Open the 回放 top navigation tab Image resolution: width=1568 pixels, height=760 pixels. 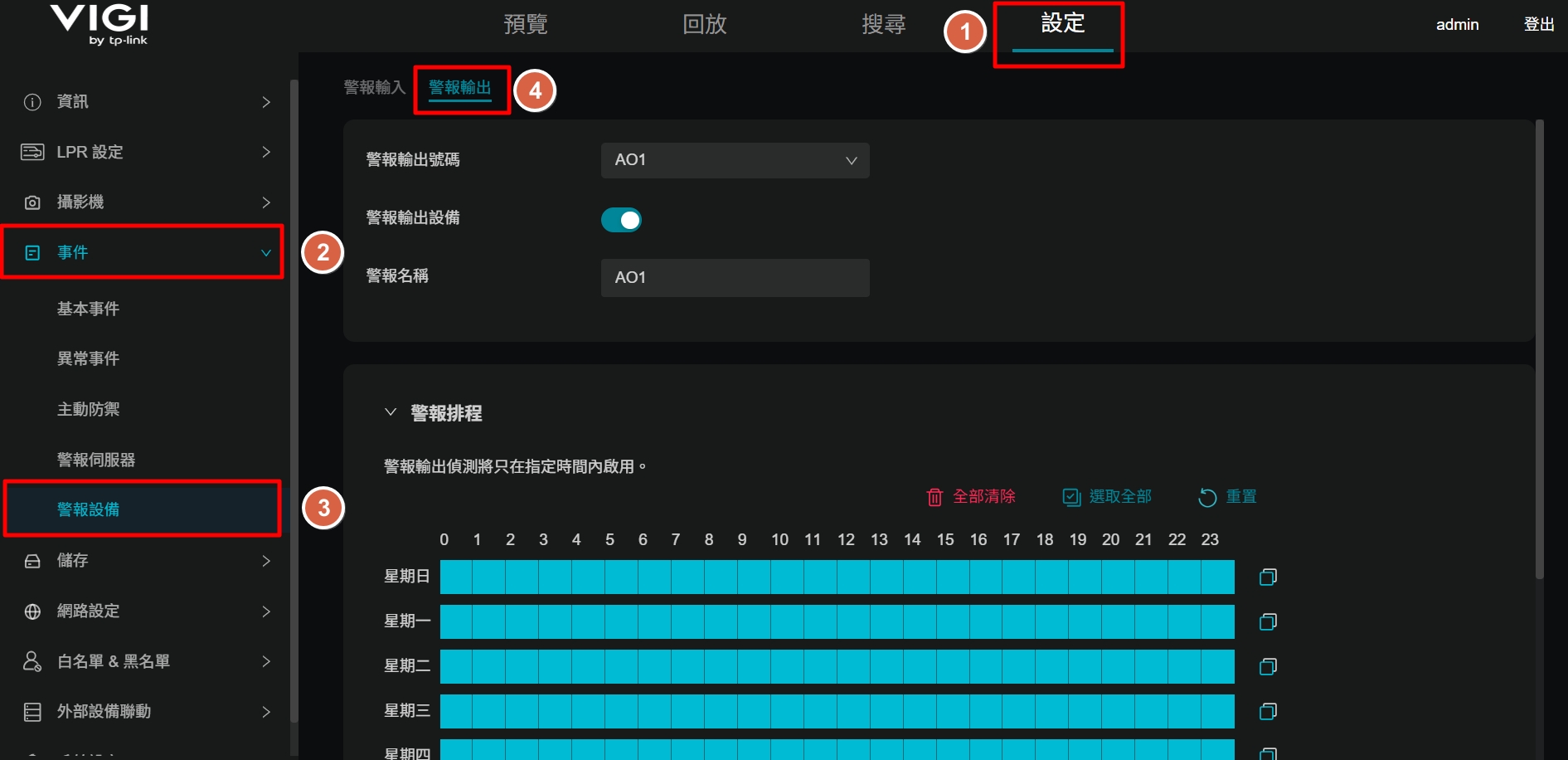coord(704,24)
